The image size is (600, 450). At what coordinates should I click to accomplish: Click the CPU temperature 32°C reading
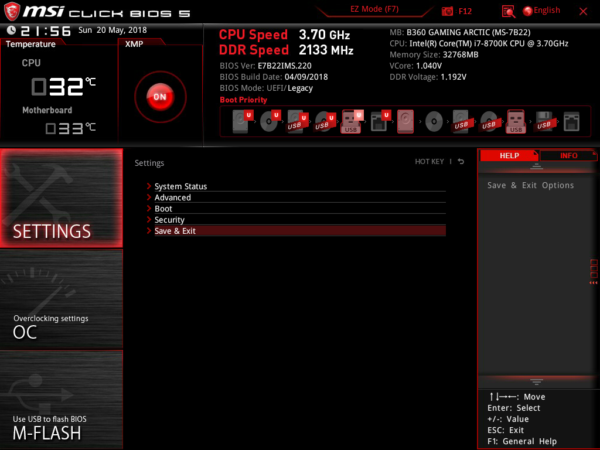click(x=64, y=86)
